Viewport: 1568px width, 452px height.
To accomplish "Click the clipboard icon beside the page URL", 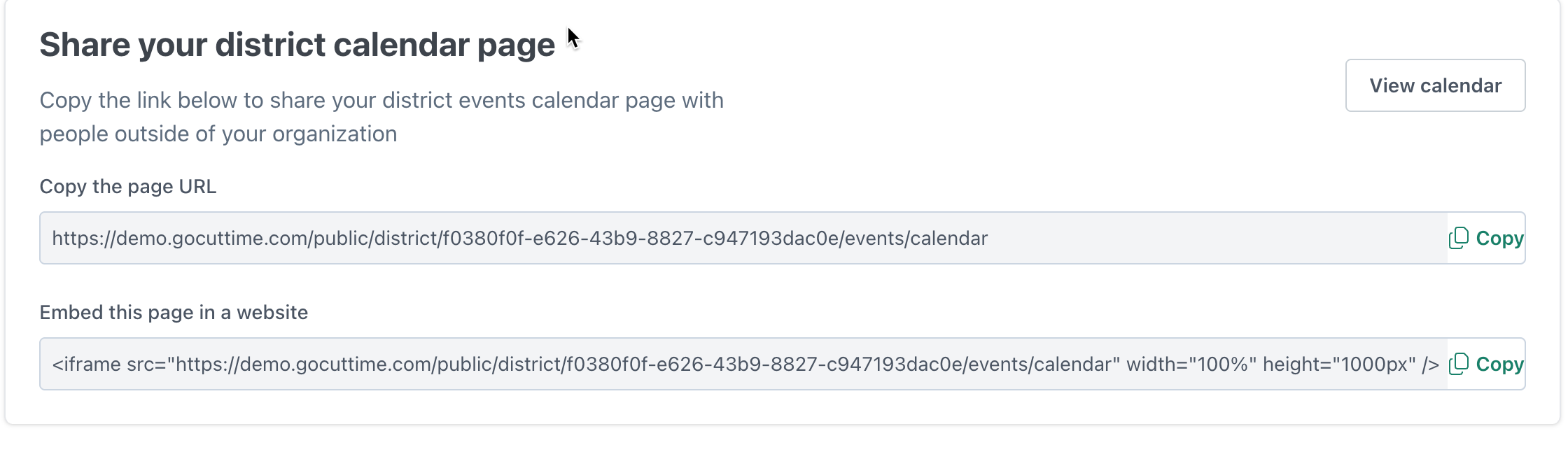I will pyautogui.click(x=1459, y=238).
